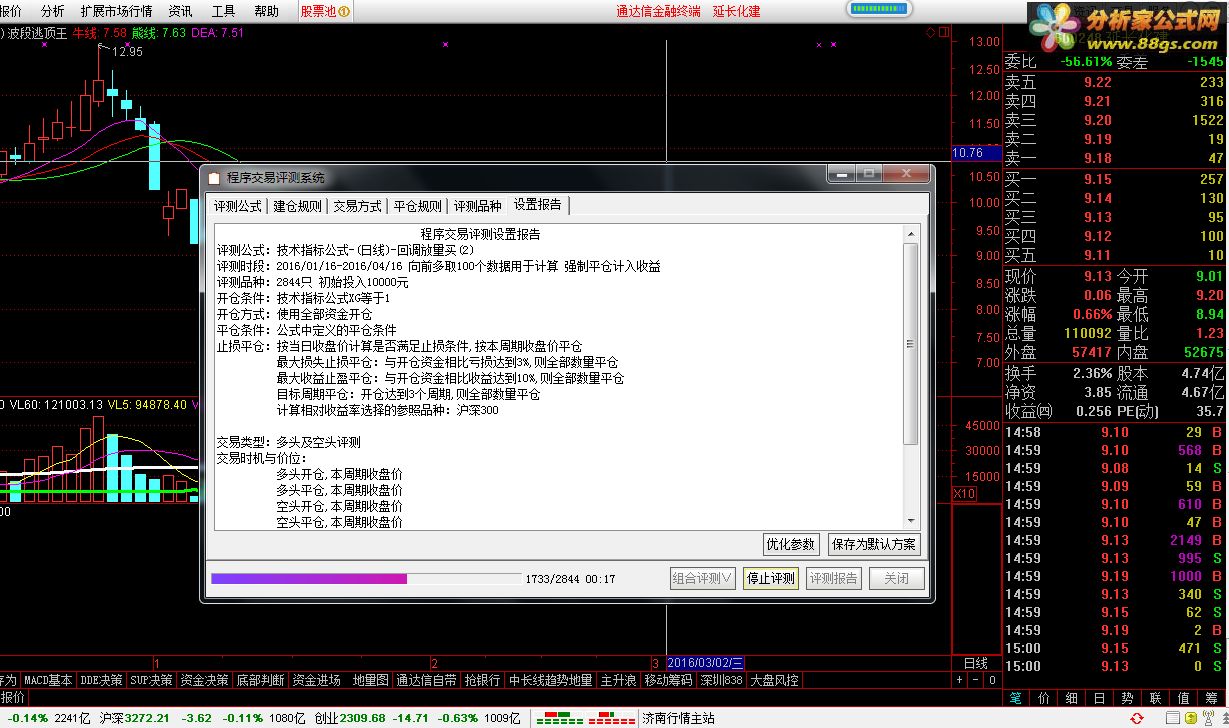Click the 股票池 button in menu bar
Image resolution: width=1229 pixels, height=728 pixels.
coord(325,11)
